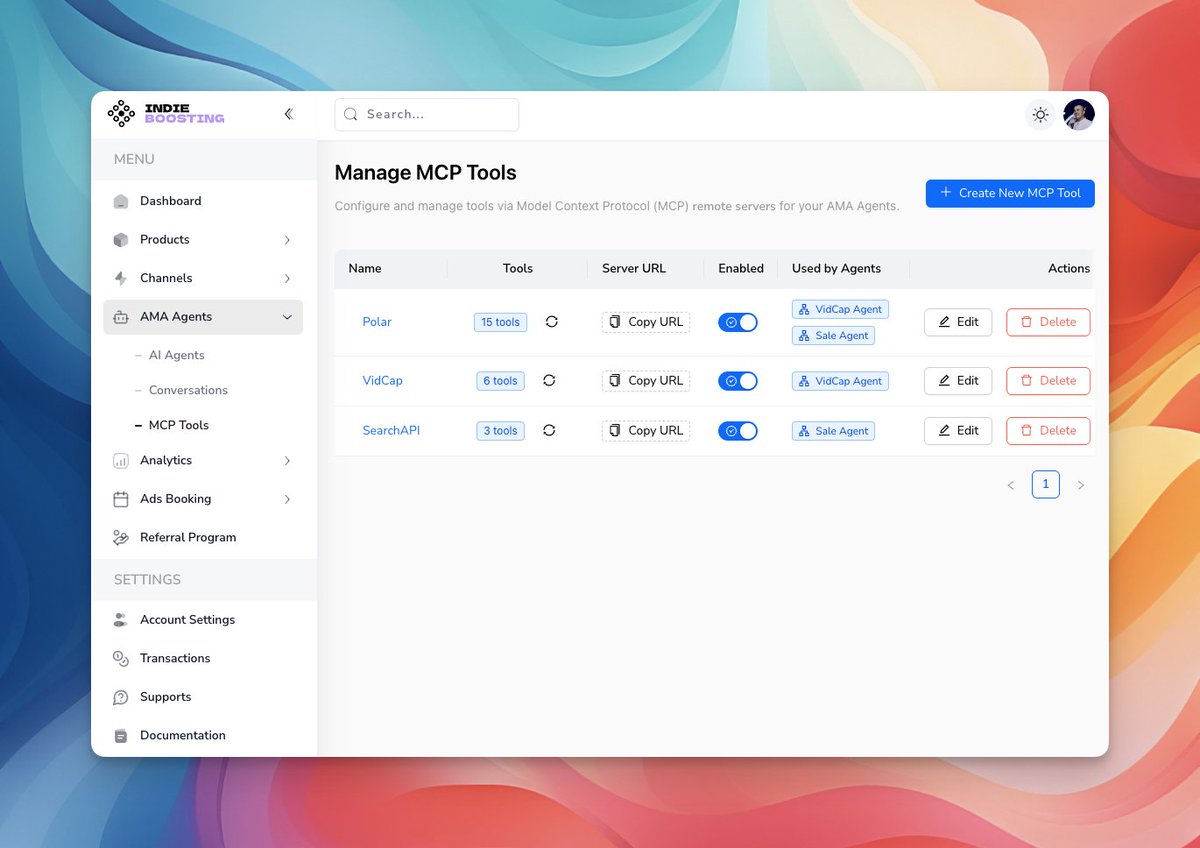
Task: Open the Transactions menu item
Action: (x=203, y=658)
